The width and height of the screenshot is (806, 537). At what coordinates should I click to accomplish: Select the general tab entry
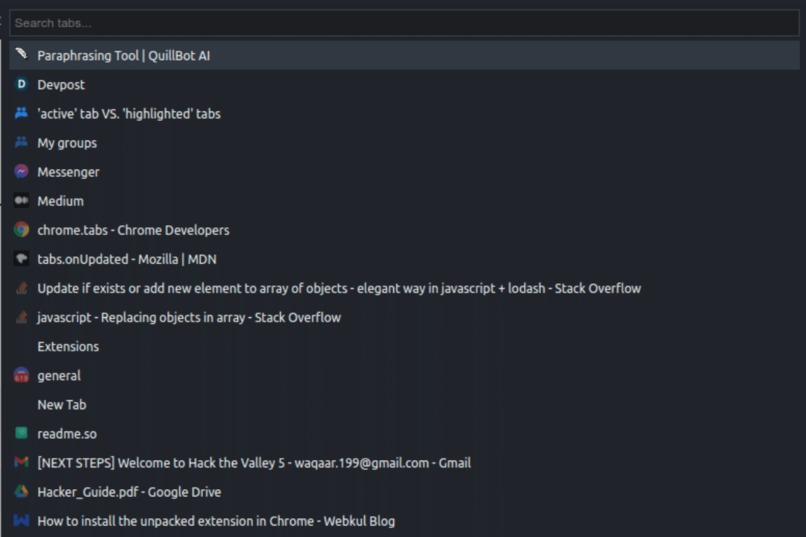(x=404, y=376)
